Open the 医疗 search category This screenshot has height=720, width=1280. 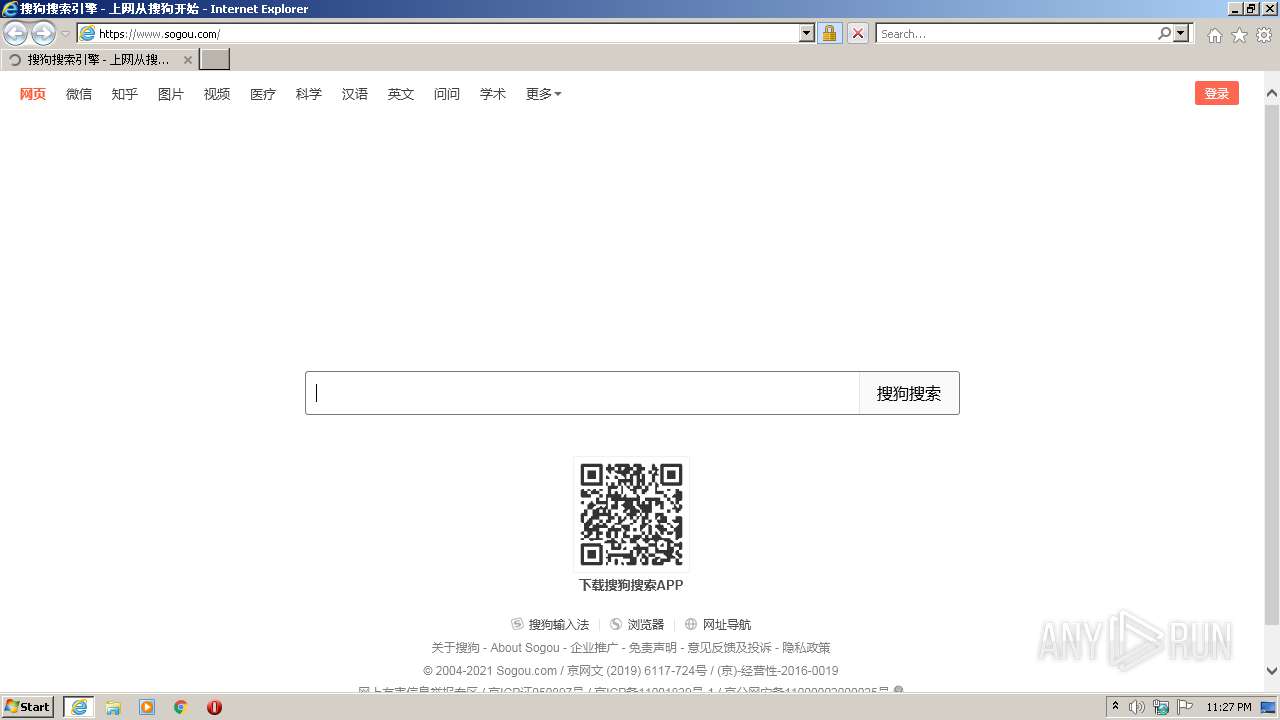pos(263,94)
